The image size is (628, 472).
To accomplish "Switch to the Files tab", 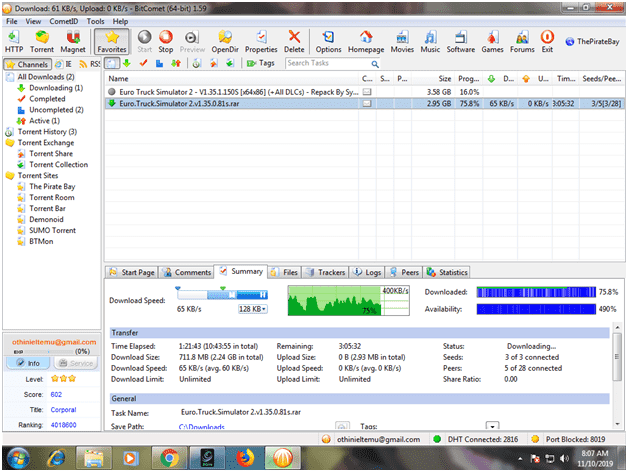I will pos(285,272).
